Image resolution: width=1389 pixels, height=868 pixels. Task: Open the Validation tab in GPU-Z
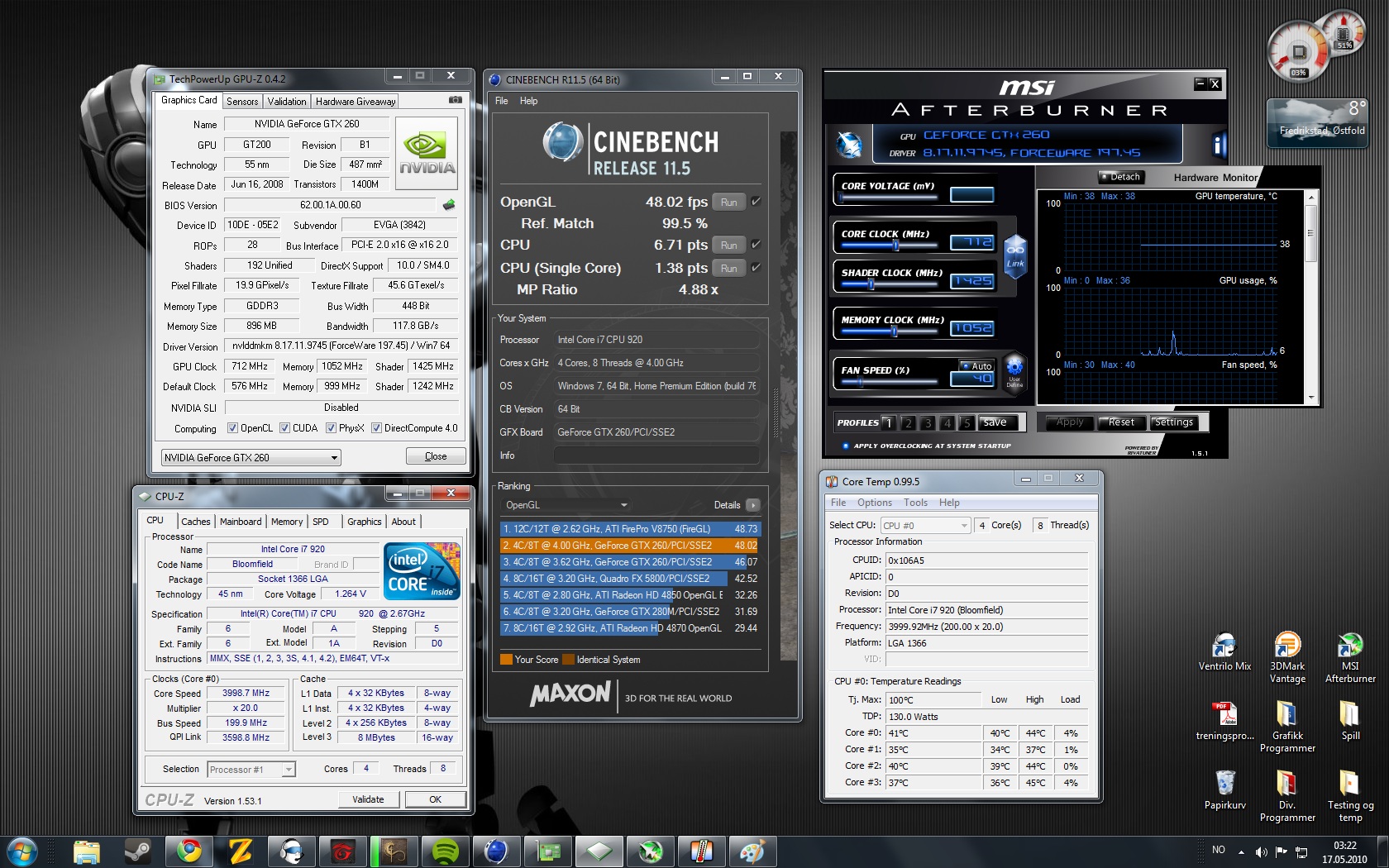coord(287,102)
